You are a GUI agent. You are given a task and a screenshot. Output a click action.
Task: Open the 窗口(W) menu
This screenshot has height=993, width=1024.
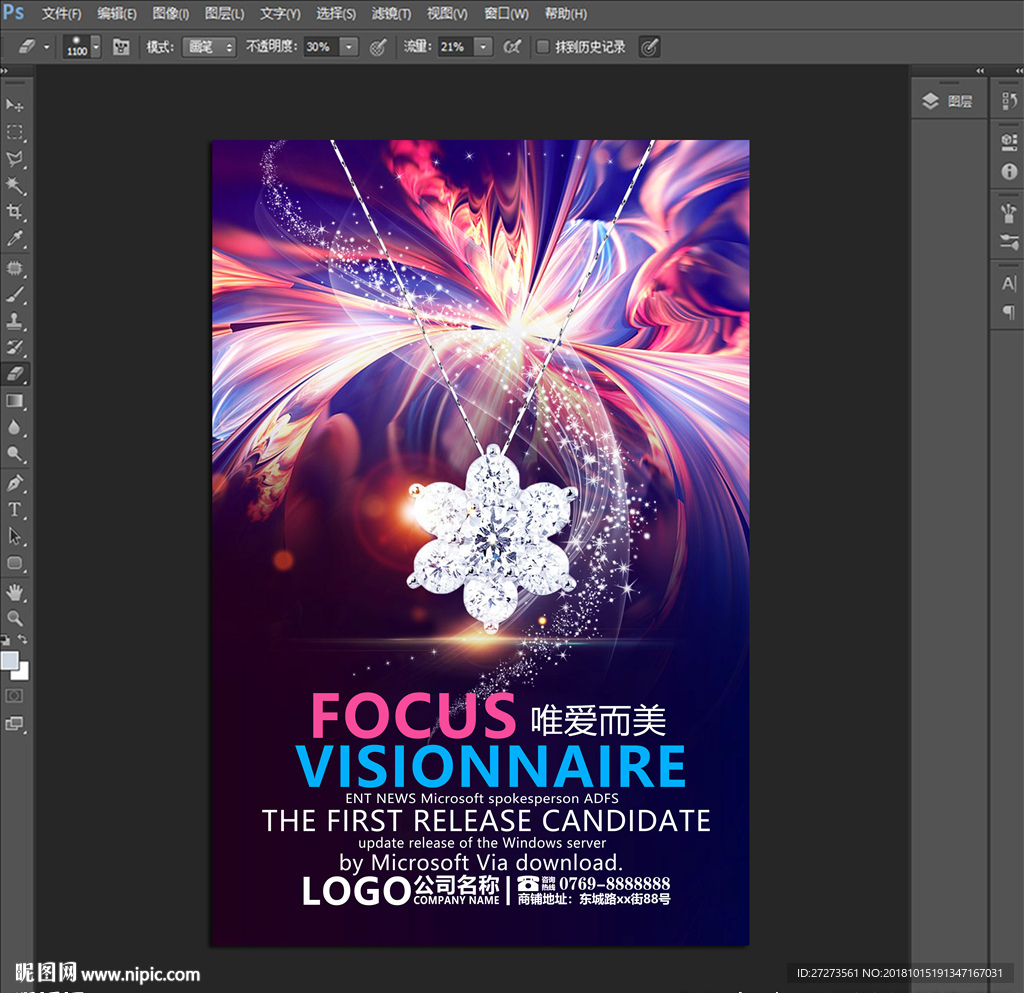coord(506,13)
